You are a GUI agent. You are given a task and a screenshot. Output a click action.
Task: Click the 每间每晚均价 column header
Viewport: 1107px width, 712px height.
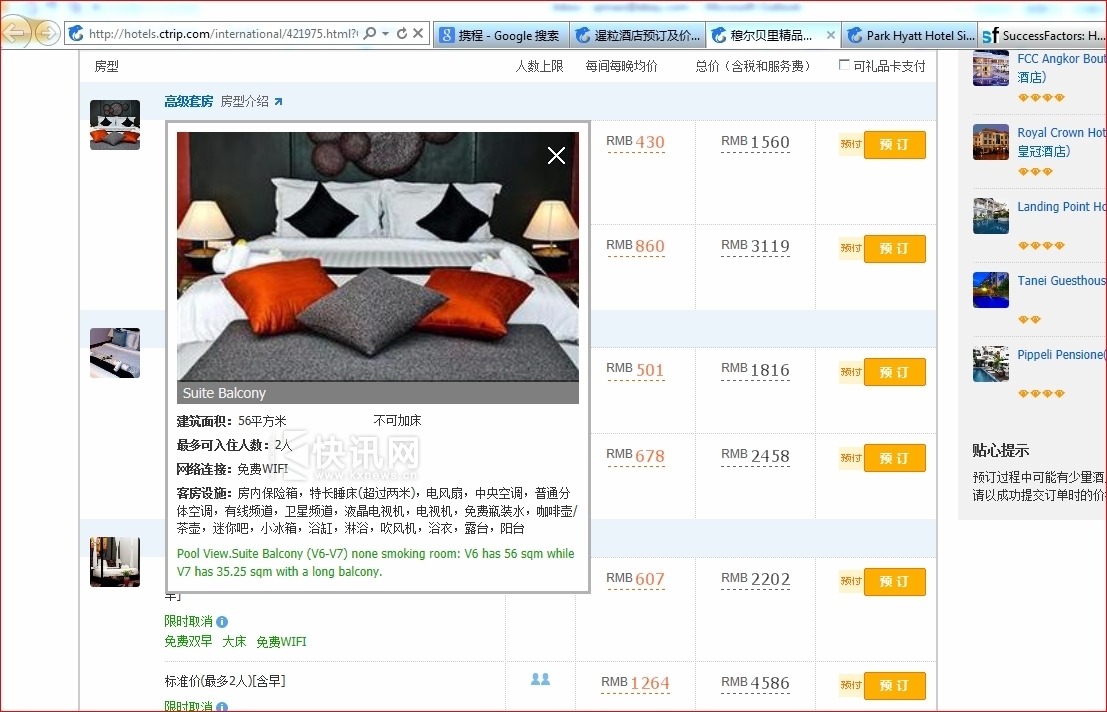[621, 66]
